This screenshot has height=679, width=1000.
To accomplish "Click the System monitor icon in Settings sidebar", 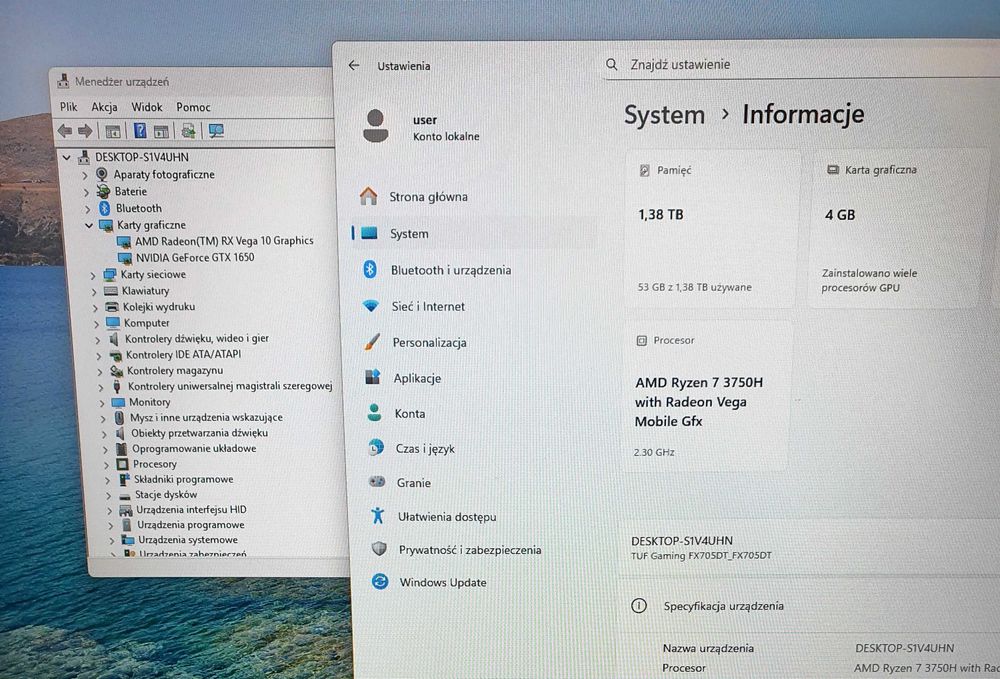I will (x=369, y=233).
